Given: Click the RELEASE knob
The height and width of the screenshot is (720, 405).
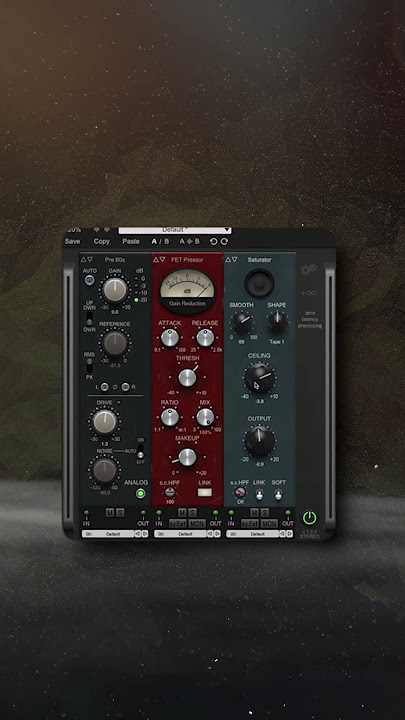Looking at the screenshot, I should [x=205, y=338].
